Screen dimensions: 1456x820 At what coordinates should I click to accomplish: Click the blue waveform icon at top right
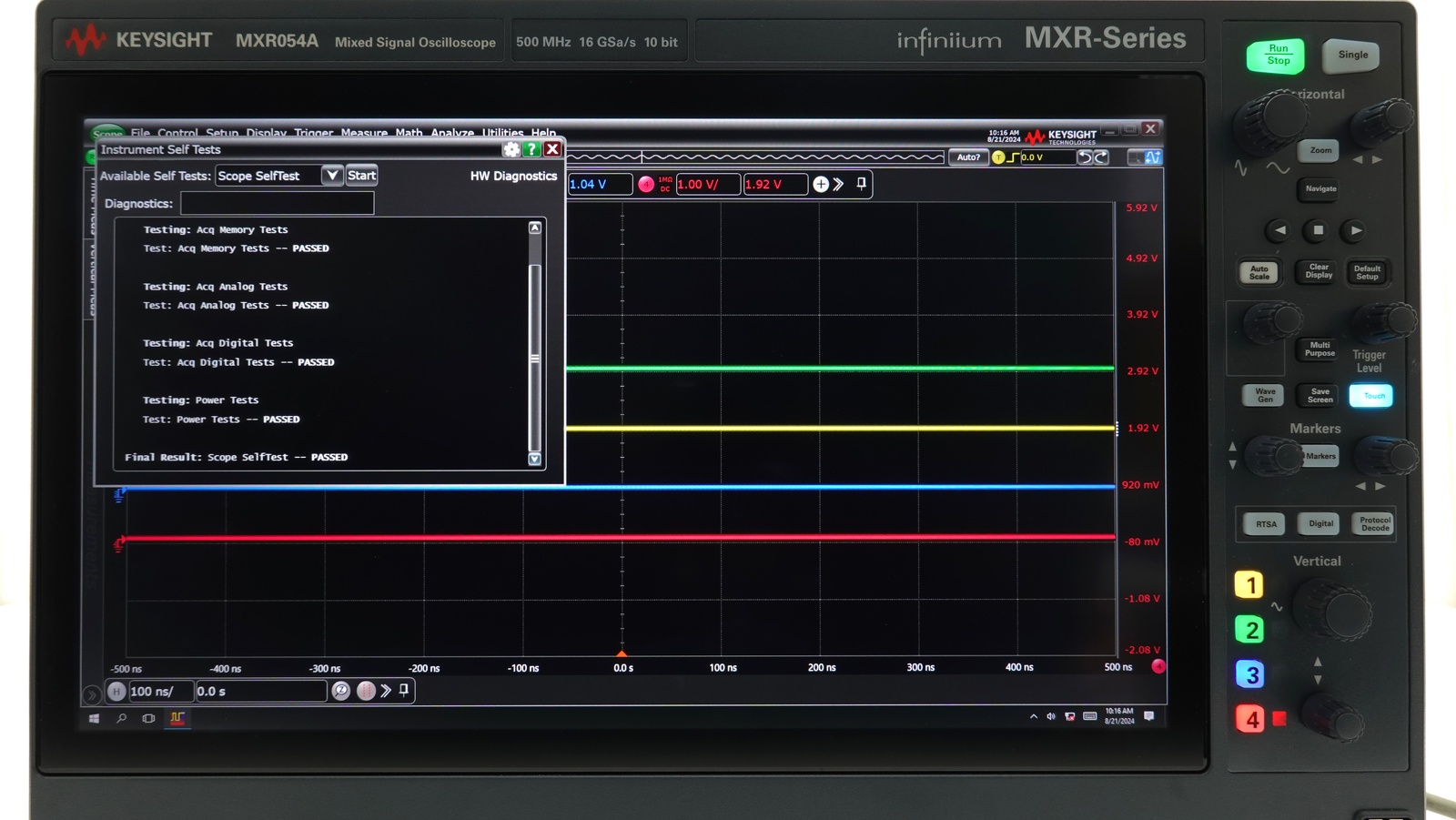(x=1153, y=157)
